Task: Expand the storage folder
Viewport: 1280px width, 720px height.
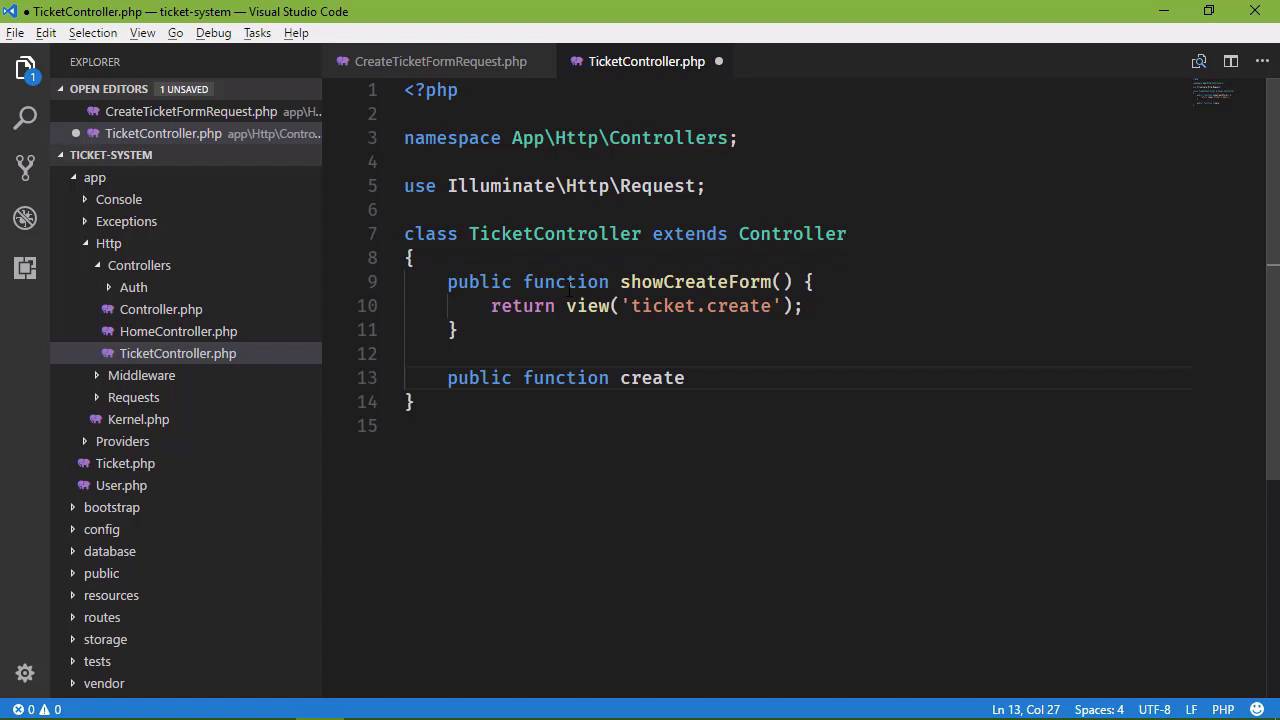Action: pos(73,639)
